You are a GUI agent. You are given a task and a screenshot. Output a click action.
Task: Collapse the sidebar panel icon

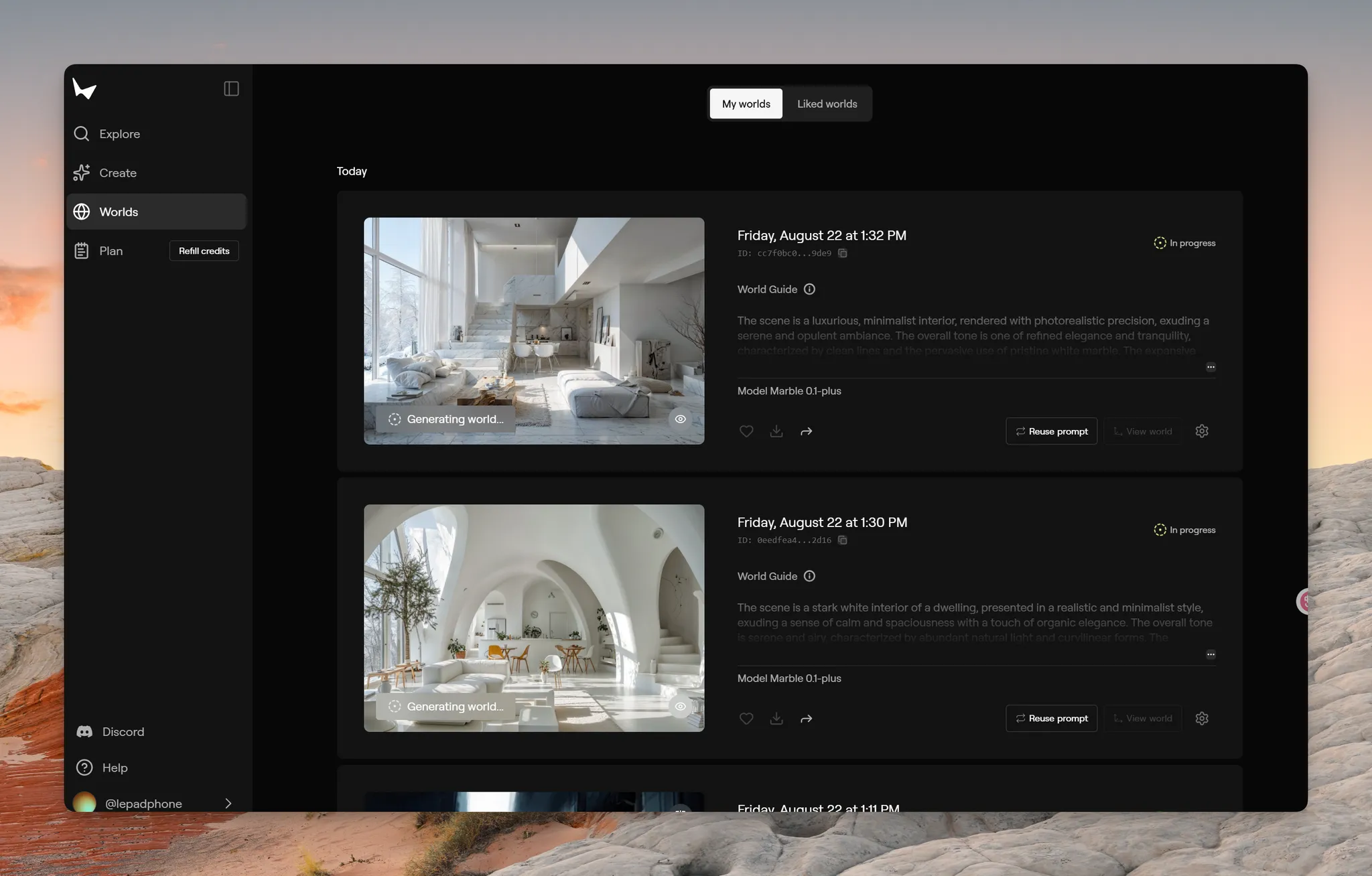(x=231, y=88)
